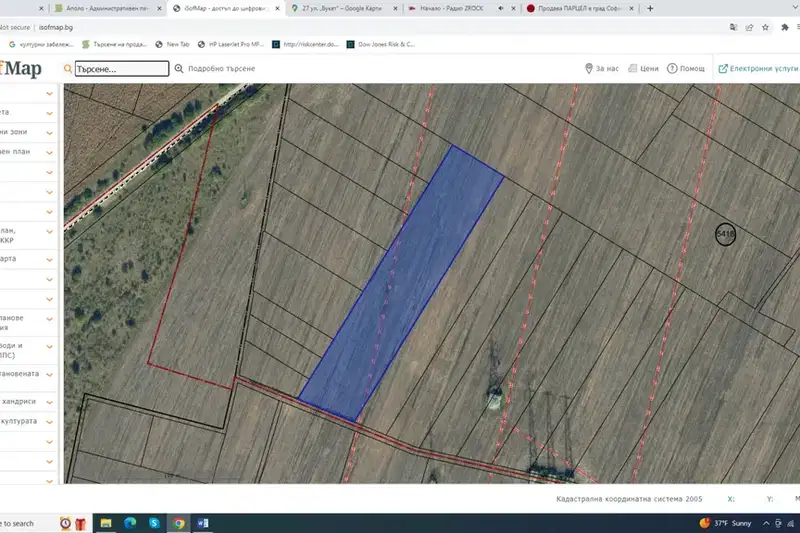Open the tab search dropdown chevron
The height and width of the screenshot is (533, 800).
795,6
